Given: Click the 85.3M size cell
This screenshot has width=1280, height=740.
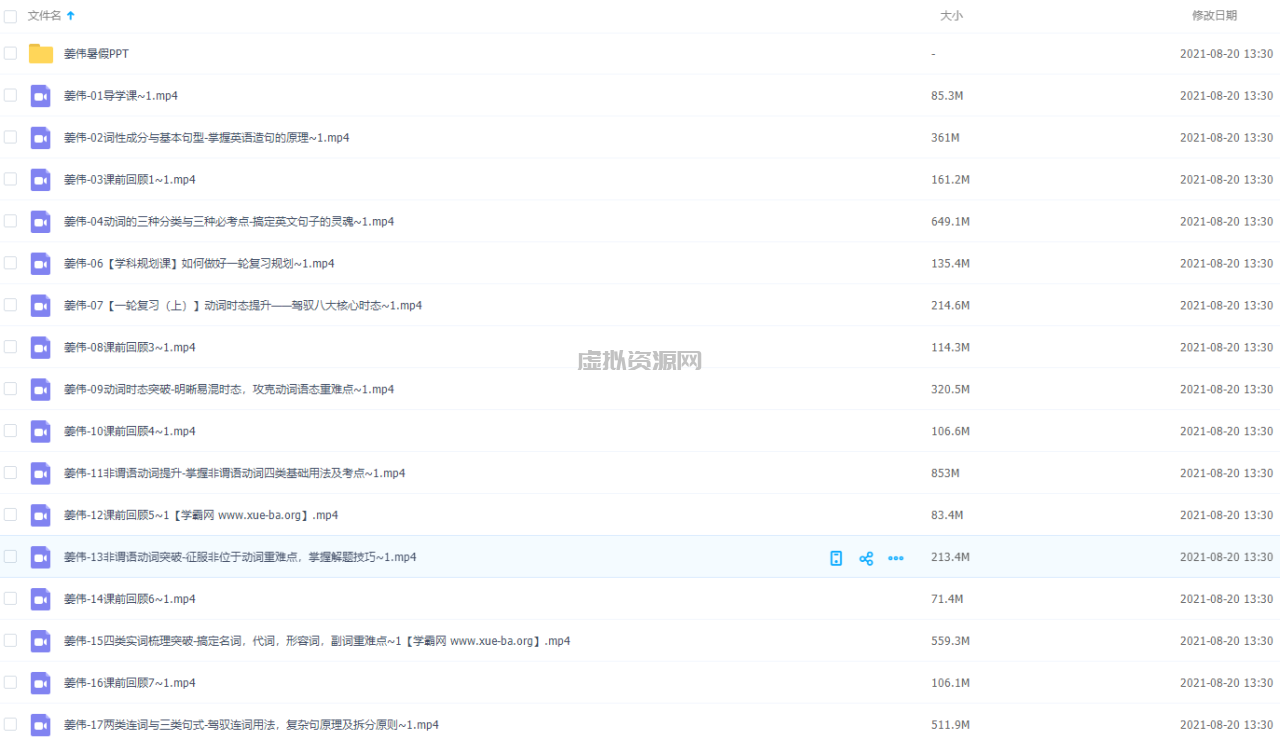Looking at the screenshot, I should [x=947, y=96].
